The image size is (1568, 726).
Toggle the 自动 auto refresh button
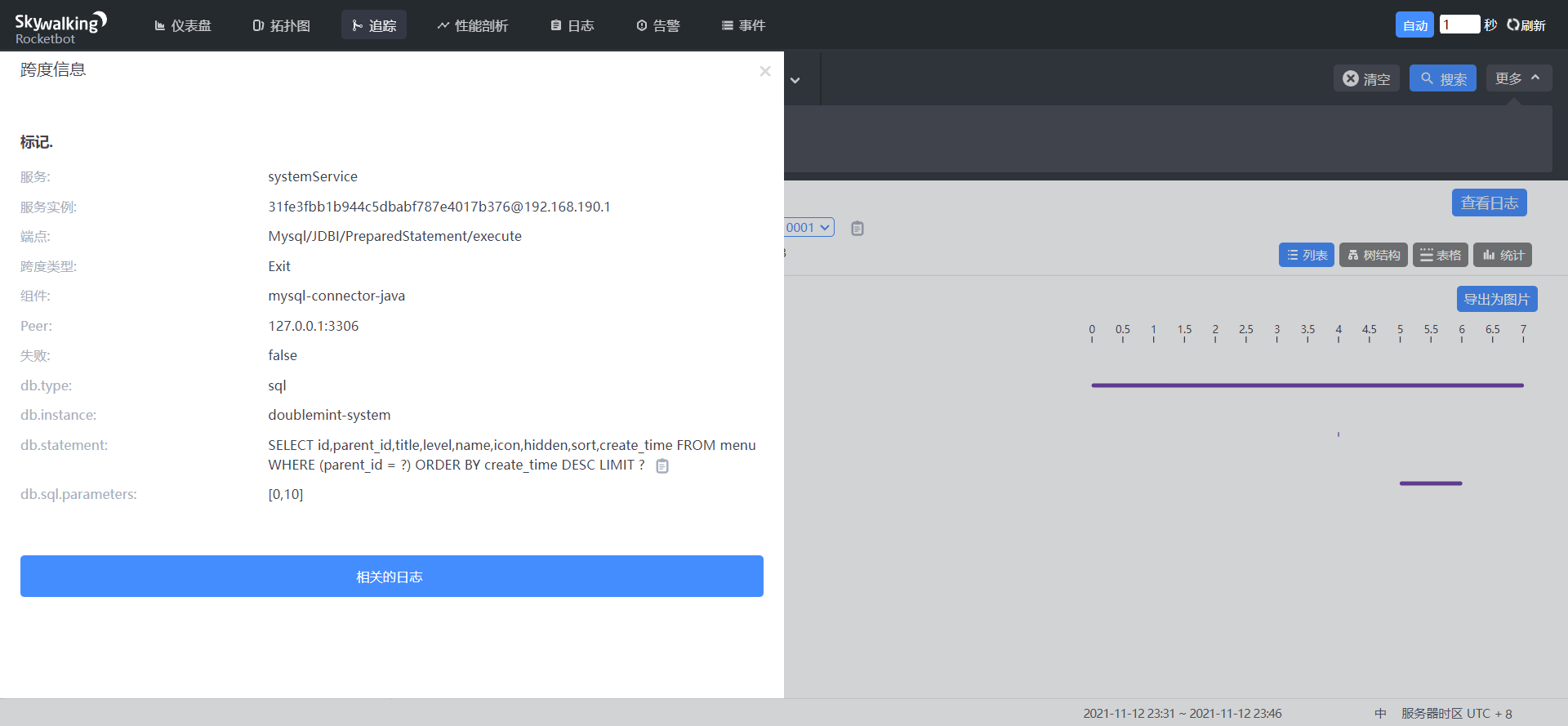(x=1414, y=25)
